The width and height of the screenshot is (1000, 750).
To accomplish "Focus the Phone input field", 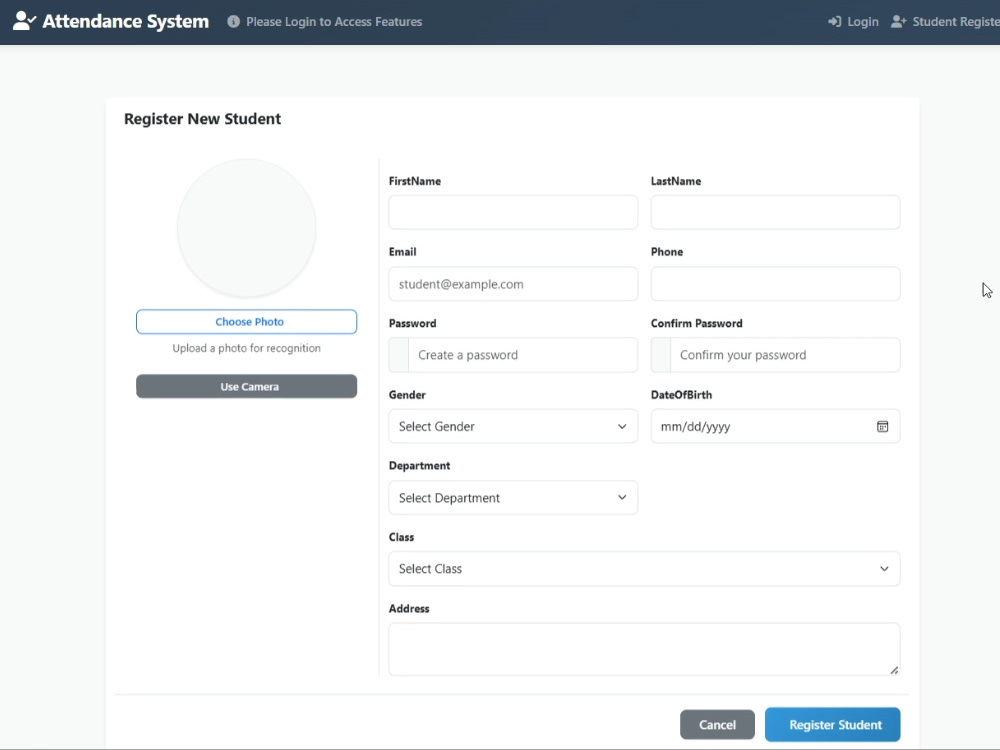I will point(775,284).
